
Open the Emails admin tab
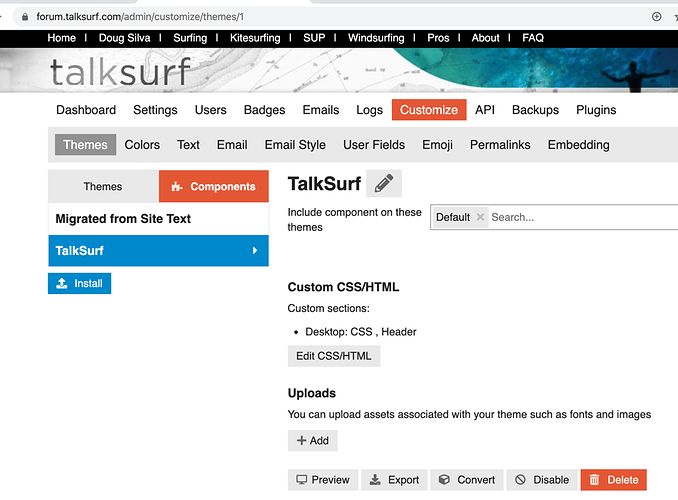click(x=321, y=110)
